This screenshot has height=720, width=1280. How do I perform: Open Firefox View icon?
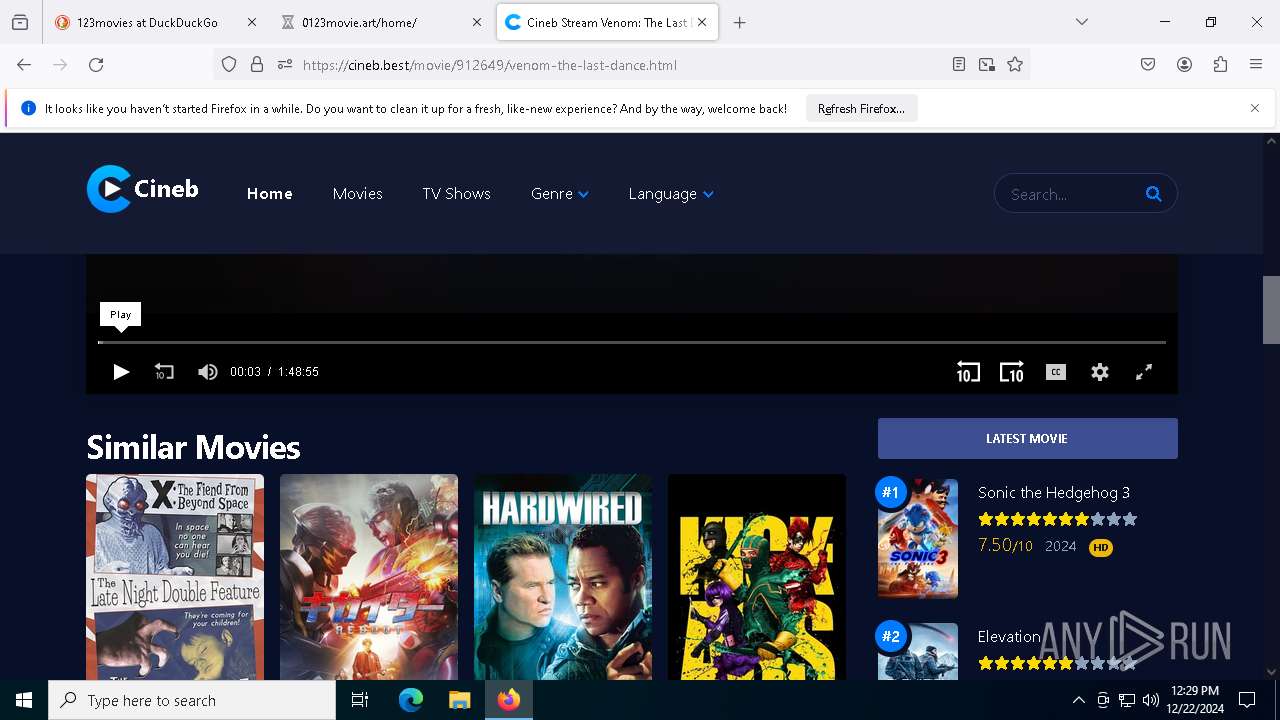coord(20,22)
